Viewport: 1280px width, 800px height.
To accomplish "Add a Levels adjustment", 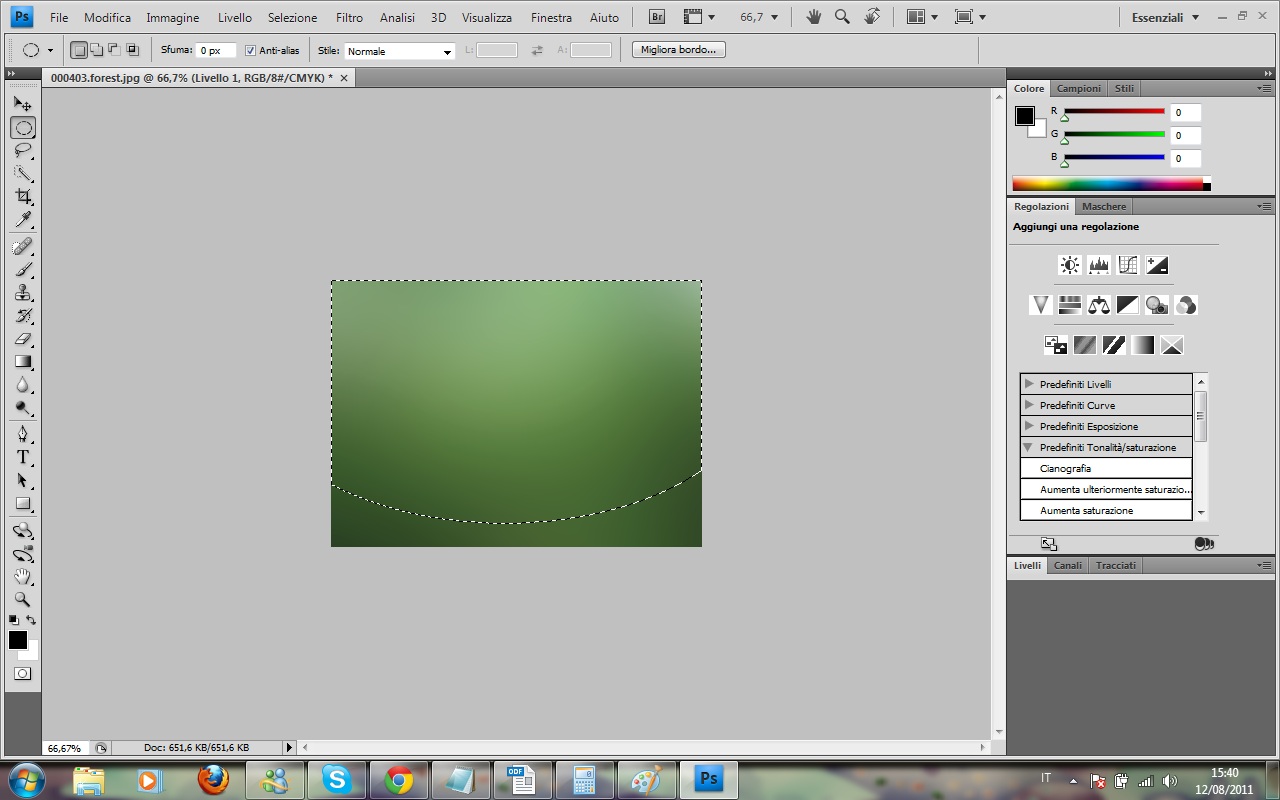I will [x=1097, y=265].
